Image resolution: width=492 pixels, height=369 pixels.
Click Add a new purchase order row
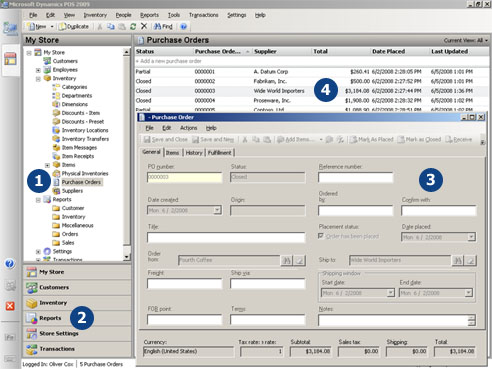tap(312, 61)
